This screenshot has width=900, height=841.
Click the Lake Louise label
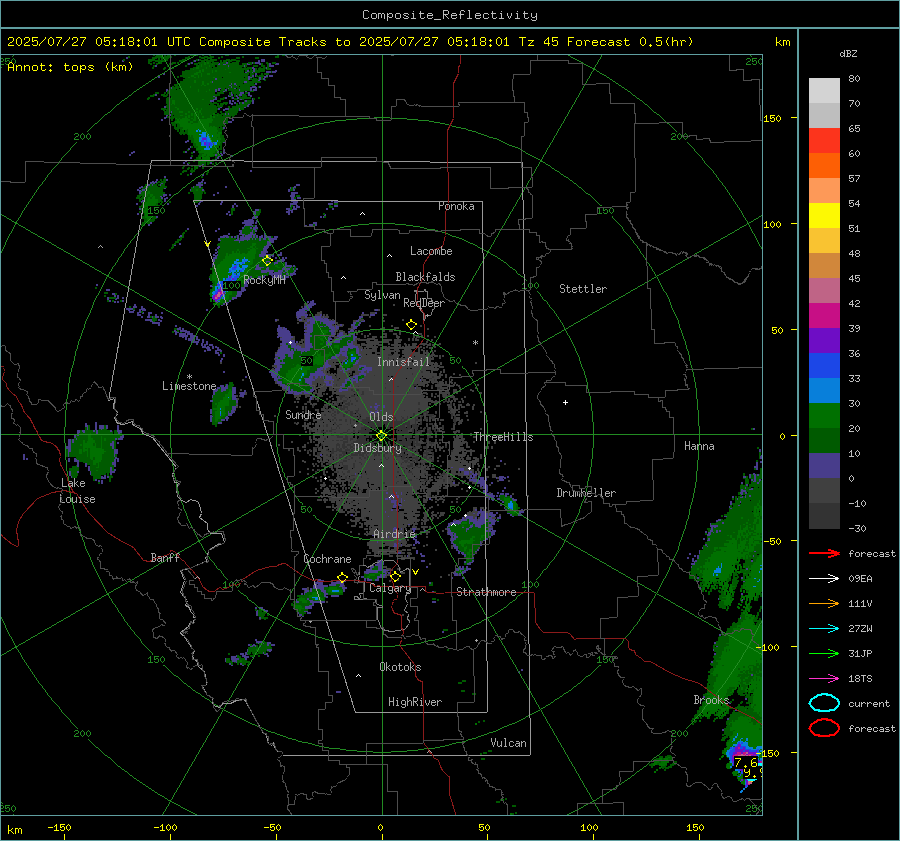pos(77,491)
